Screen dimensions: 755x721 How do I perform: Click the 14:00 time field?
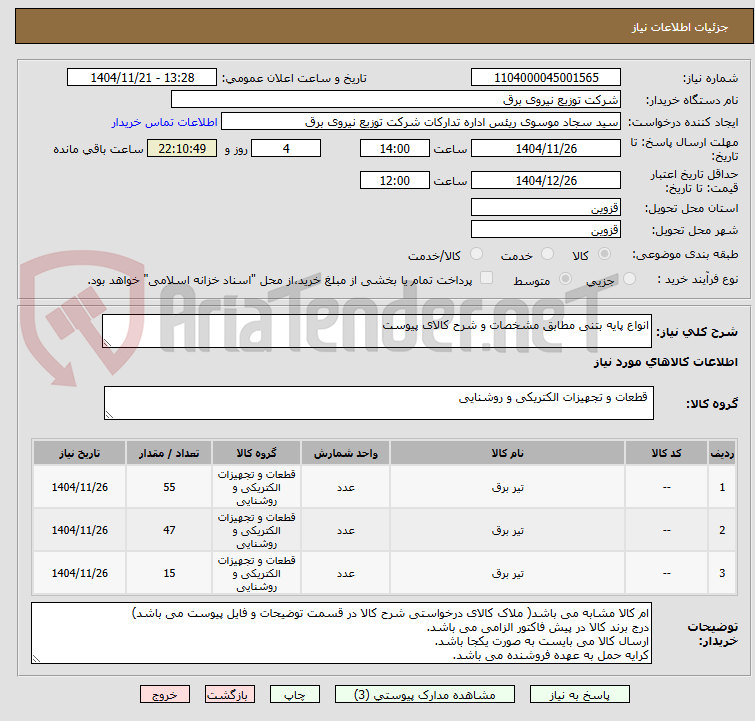point(394,149)
